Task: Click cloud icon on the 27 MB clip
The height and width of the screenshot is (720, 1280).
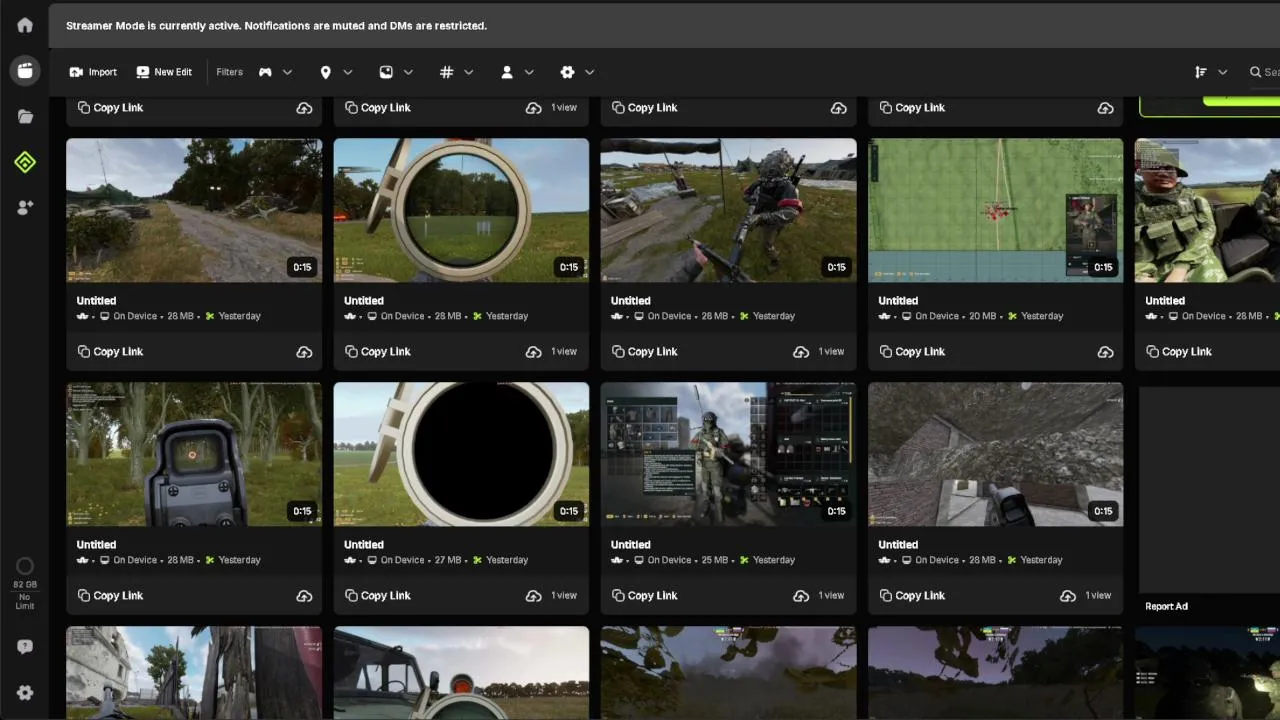Action: point(534,596)
